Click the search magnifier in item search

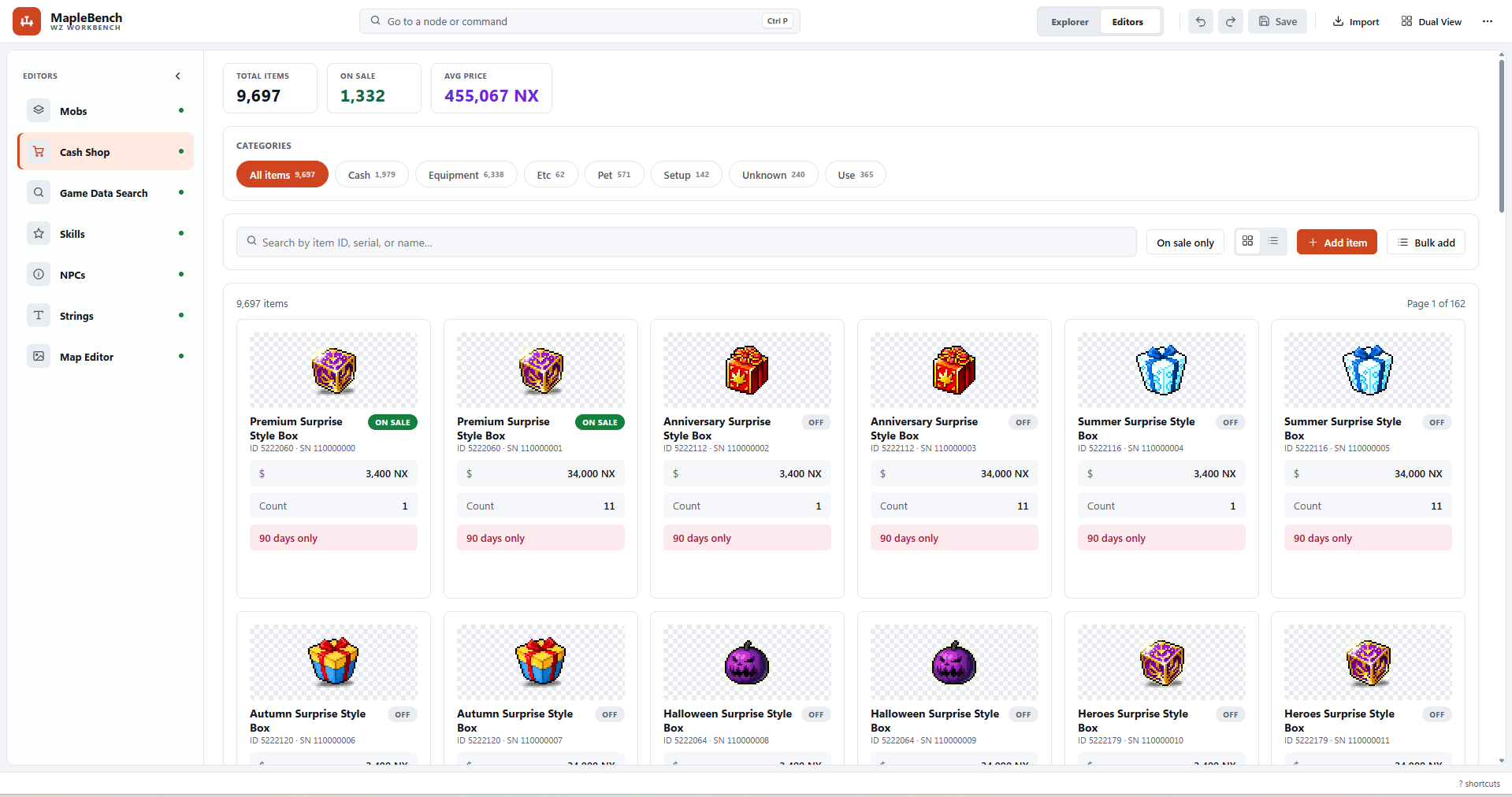[x=252, y=241]
